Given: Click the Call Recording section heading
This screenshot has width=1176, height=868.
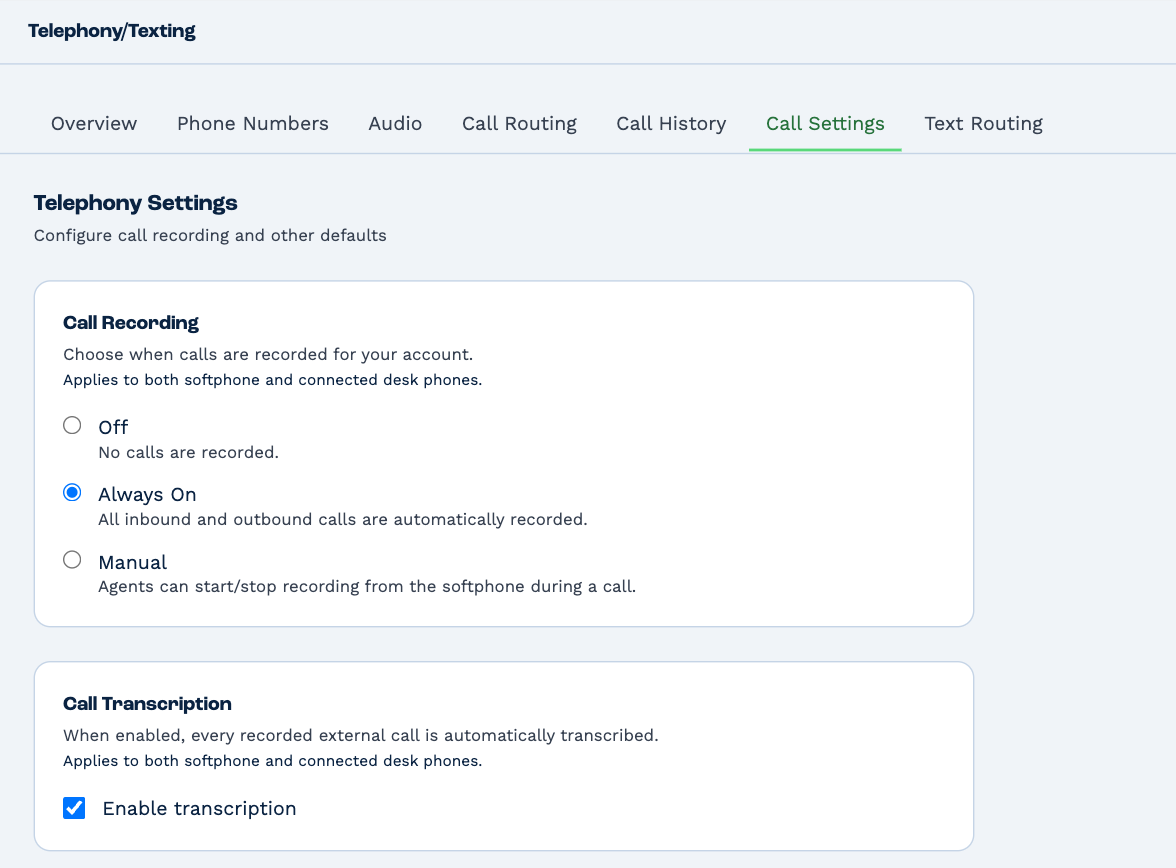Looking at the screenshot, I should tap(130, 323).
